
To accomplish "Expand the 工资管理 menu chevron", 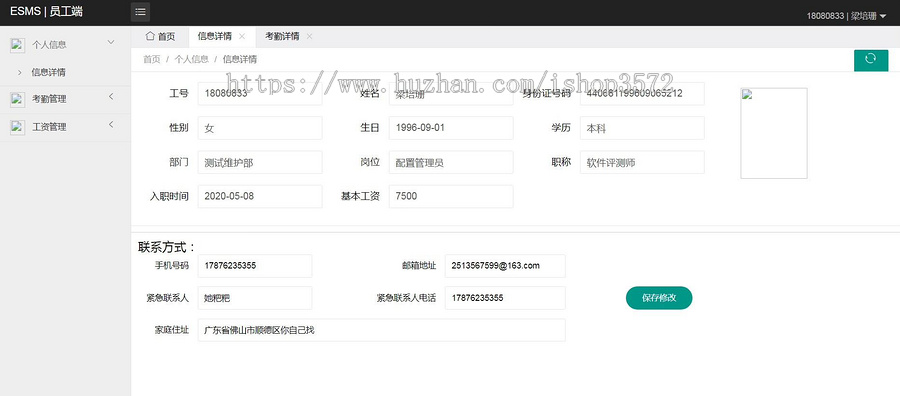I will 111,125.
